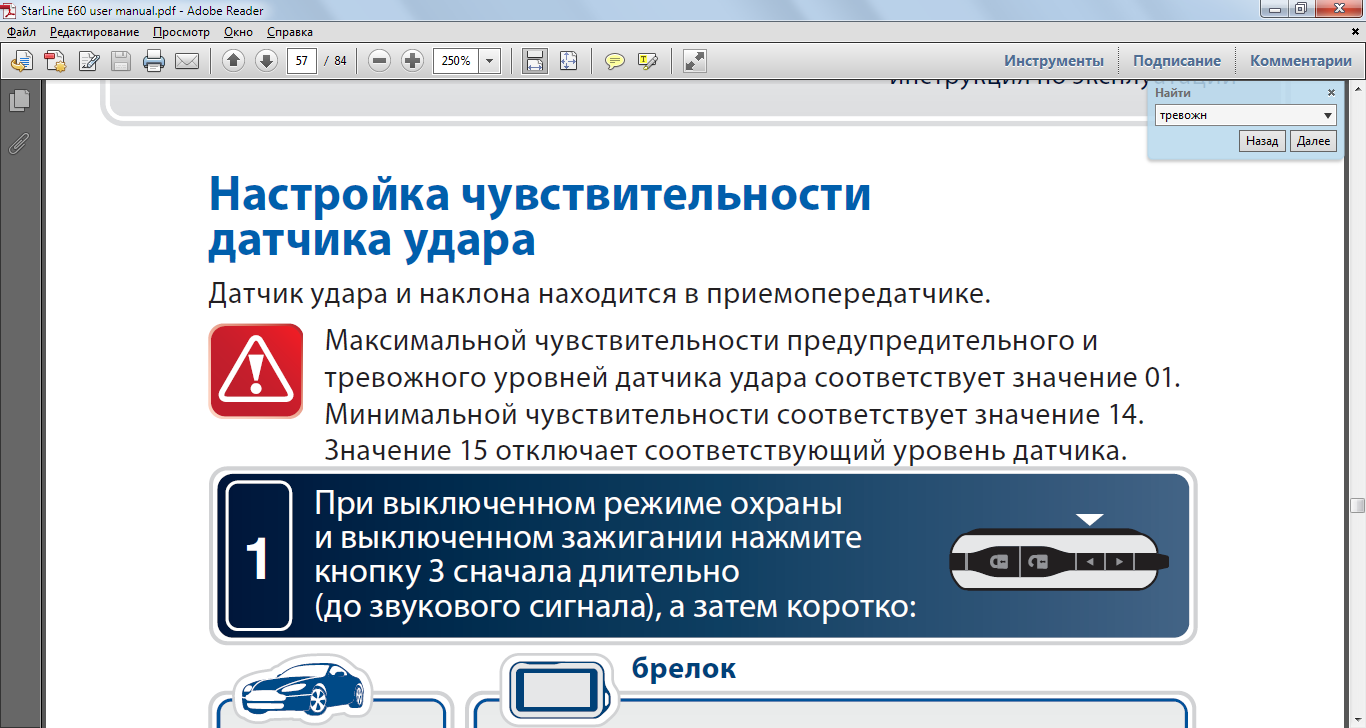Print the document using the printer icon
Screen dimensions: 1366x728
coord(154,61)
